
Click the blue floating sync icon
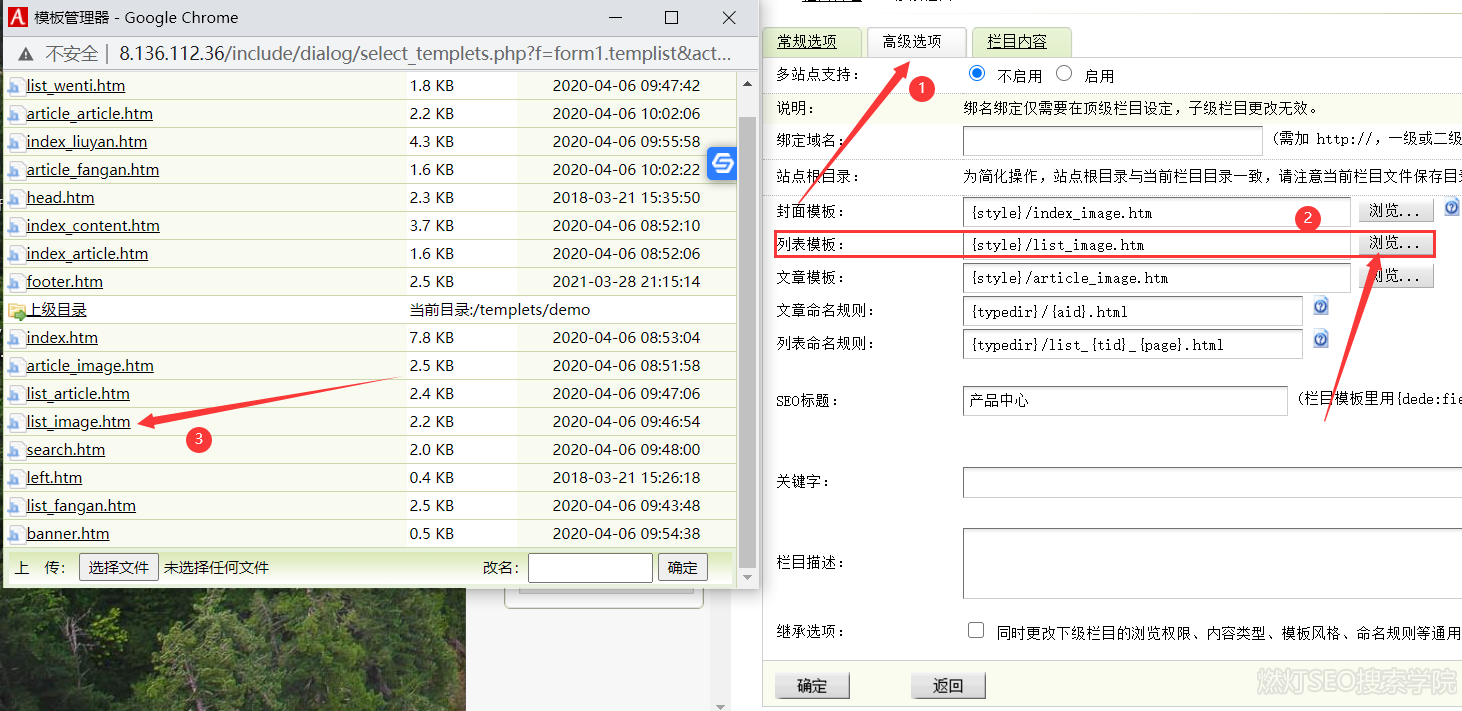pos(722,163)
